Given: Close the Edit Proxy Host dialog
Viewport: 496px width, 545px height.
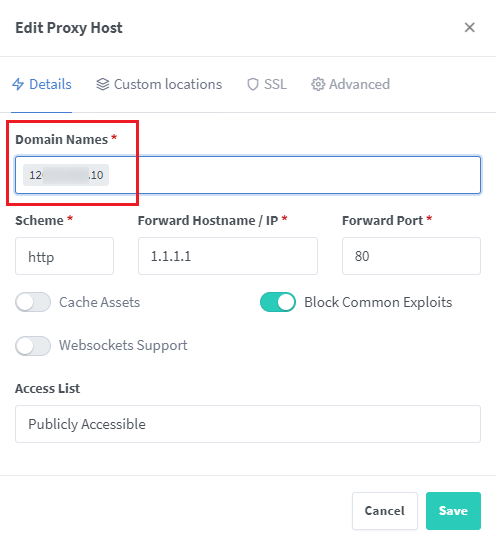Looking at the screenshot, I should (x=470, y=27).
